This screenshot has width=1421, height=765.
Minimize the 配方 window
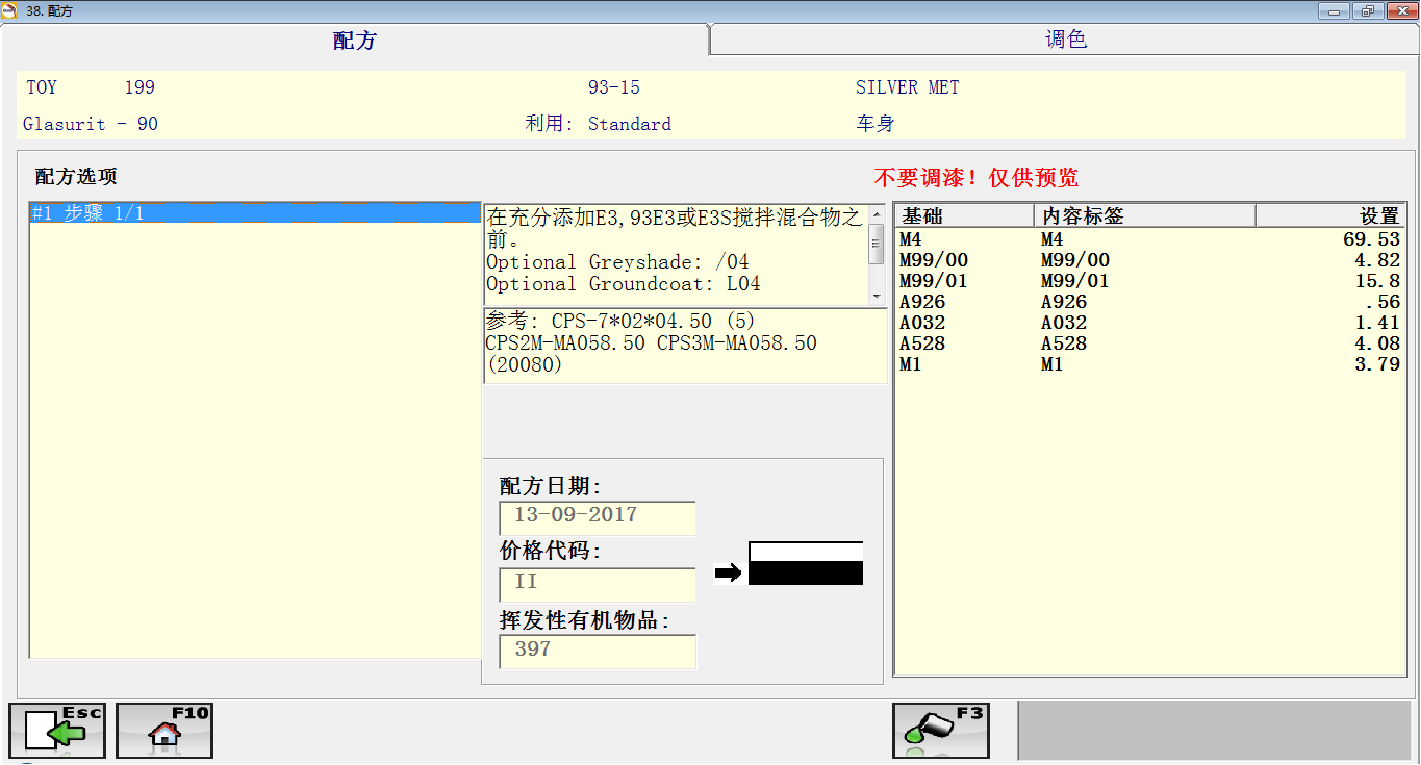[1334, 11]
